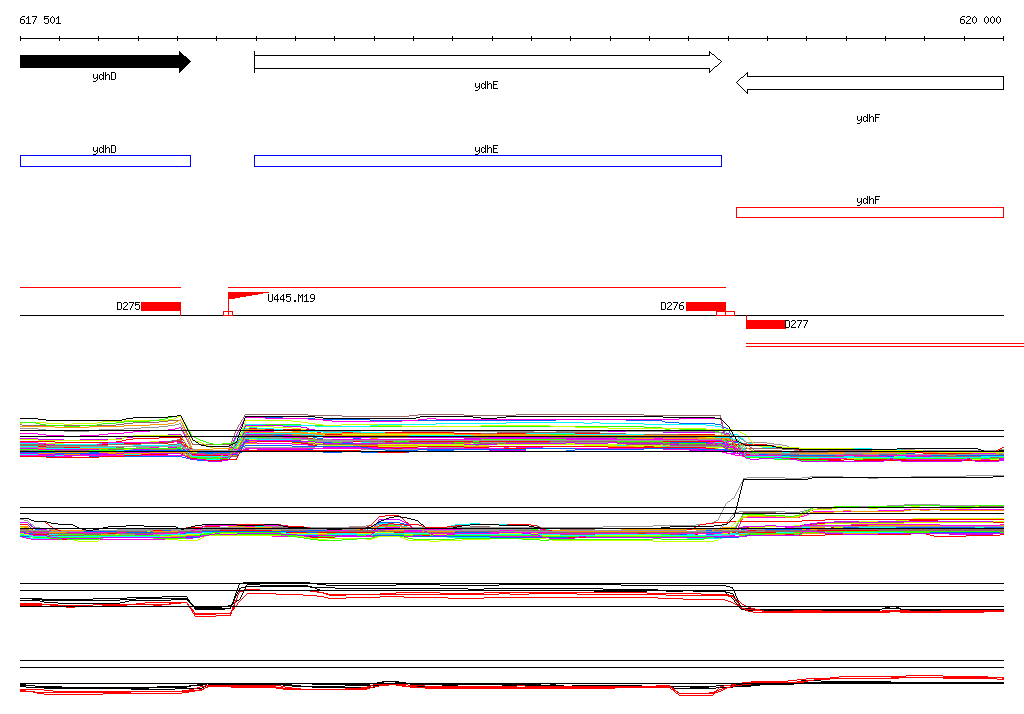Click the black ydhD gene arrow
This screenshot has height=714, width=1024.
105,62
